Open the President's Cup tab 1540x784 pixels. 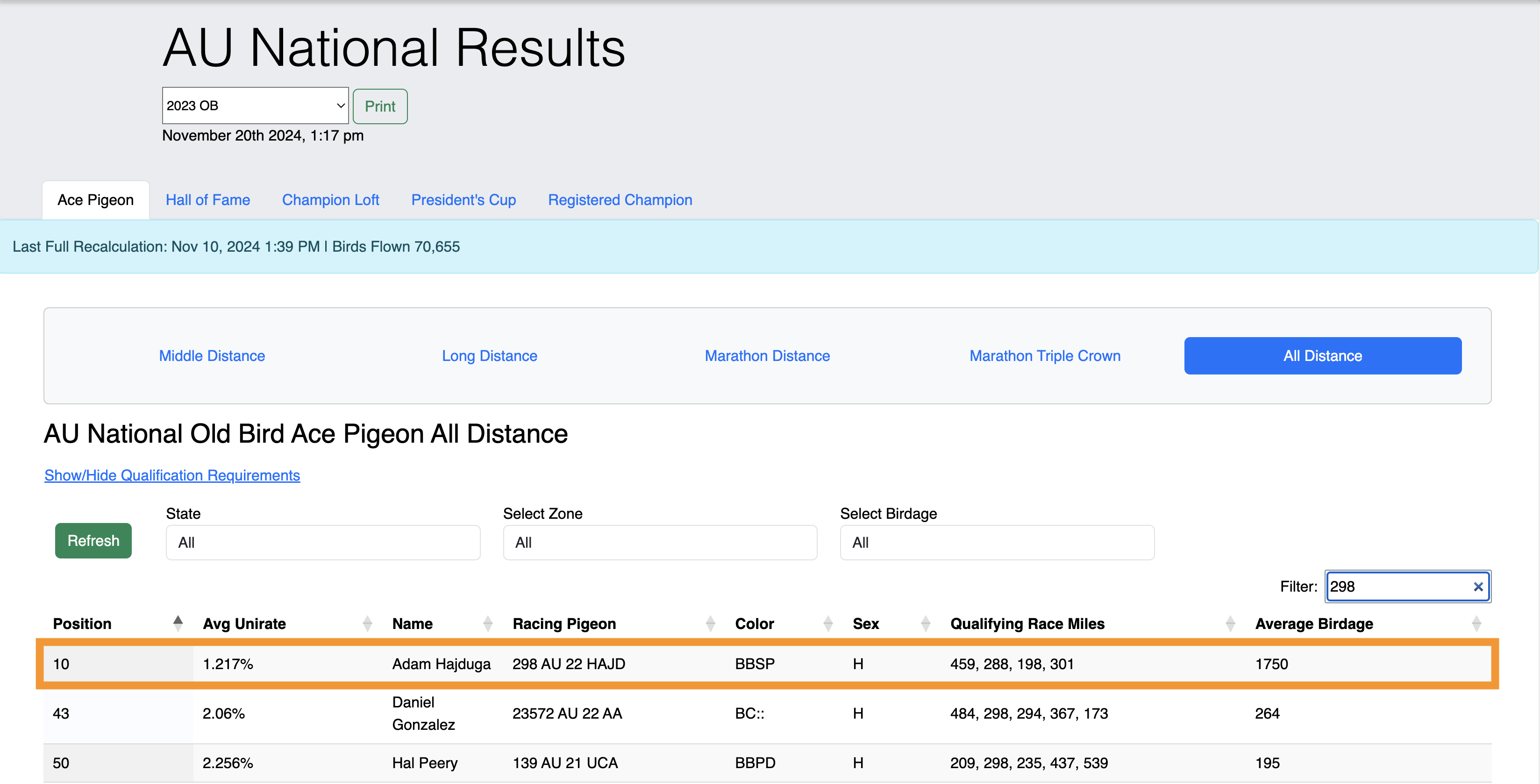pos(463,199)
